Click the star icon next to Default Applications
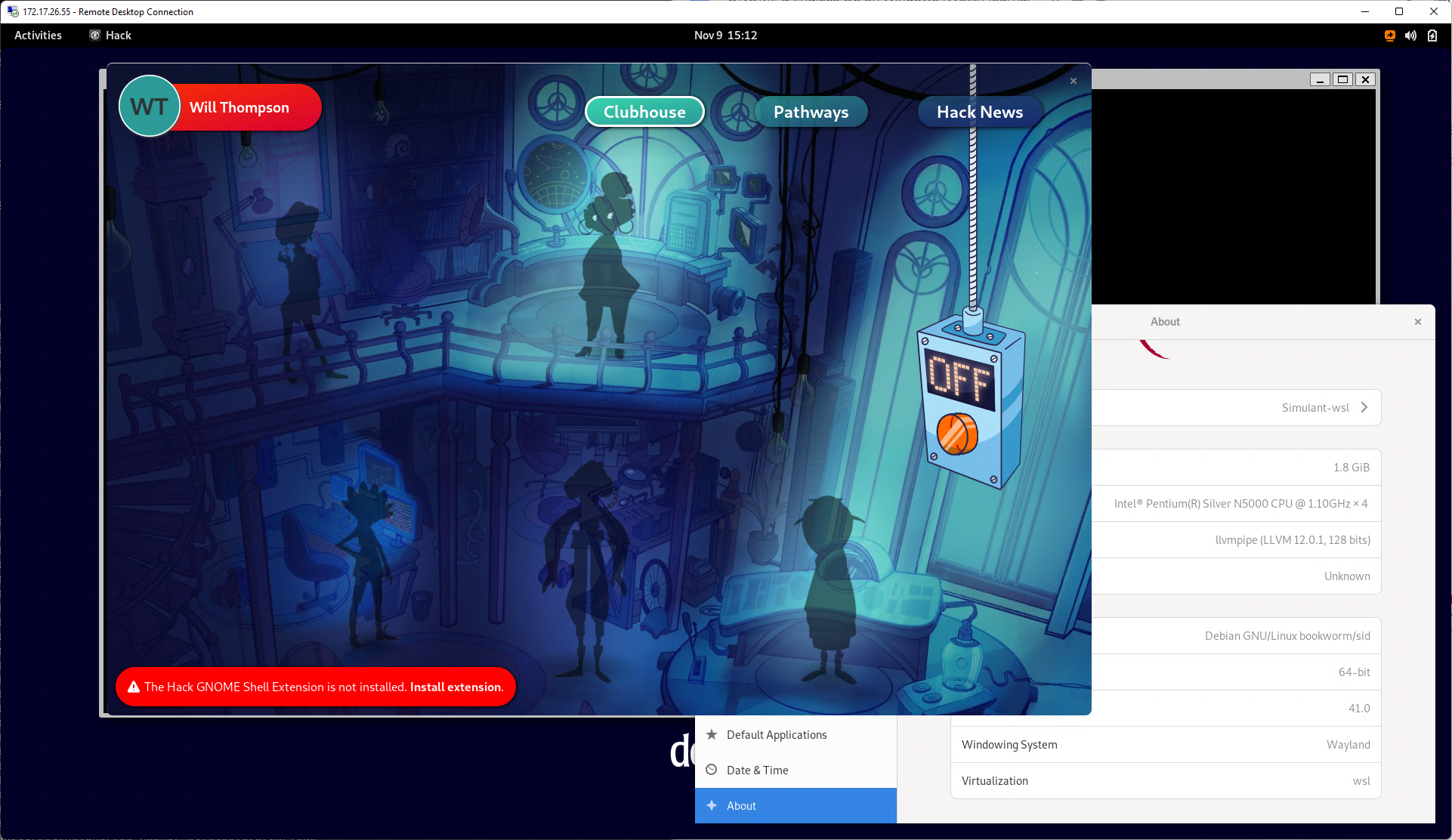Image resolution: width=1452 pixels, height=840 pixels. pos(712,734)
